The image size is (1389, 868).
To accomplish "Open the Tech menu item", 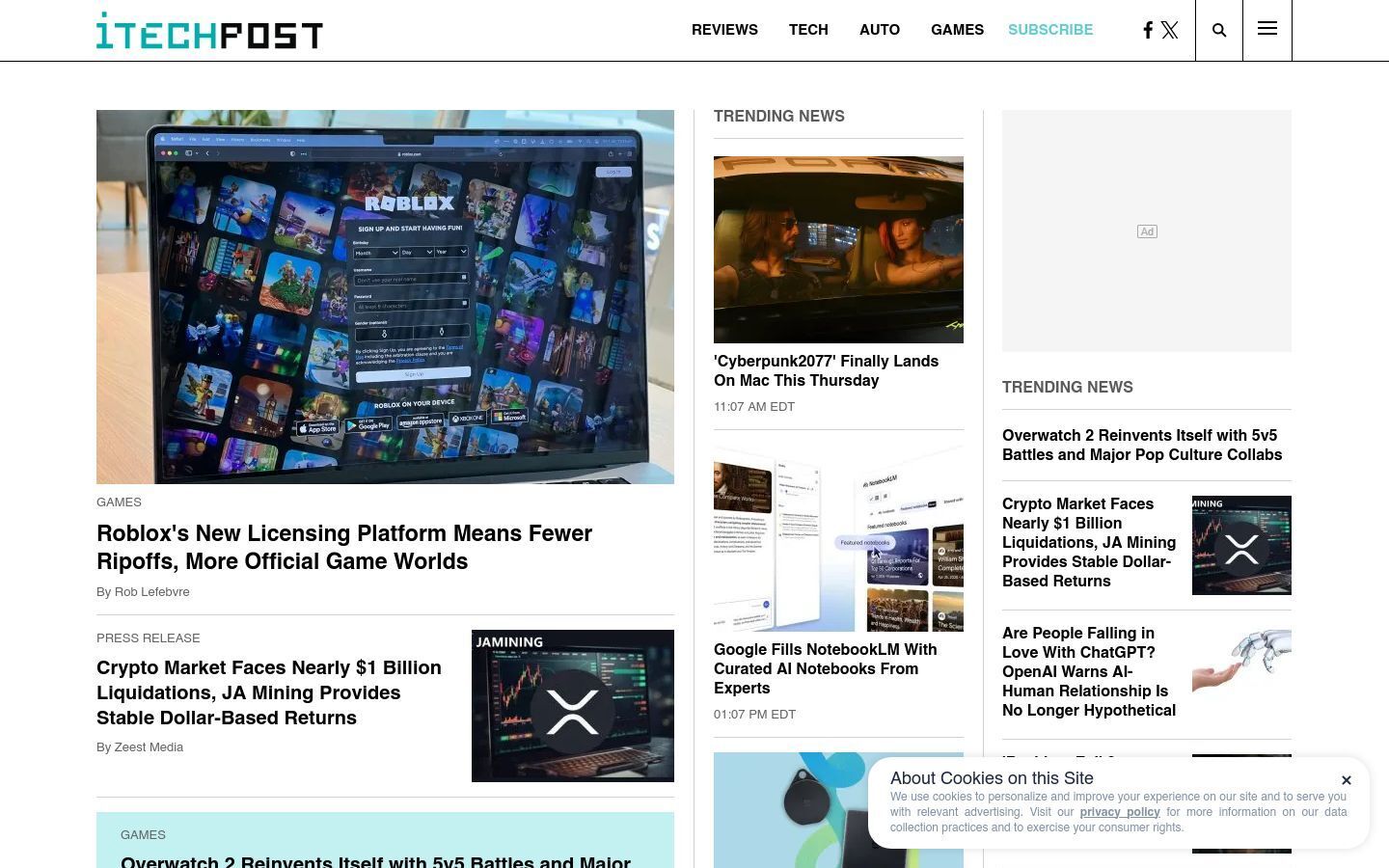I will pyautogui.click(x=808, y=30).
